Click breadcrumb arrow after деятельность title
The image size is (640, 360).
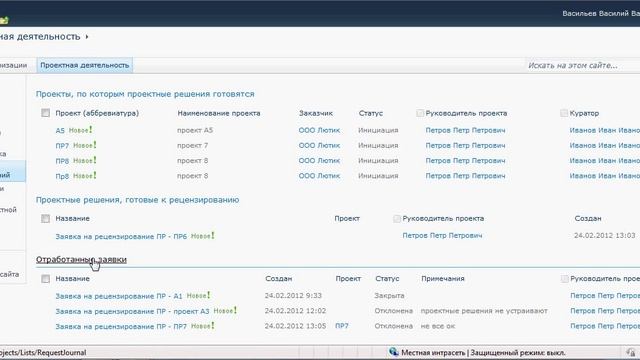(x=87, y=37)
